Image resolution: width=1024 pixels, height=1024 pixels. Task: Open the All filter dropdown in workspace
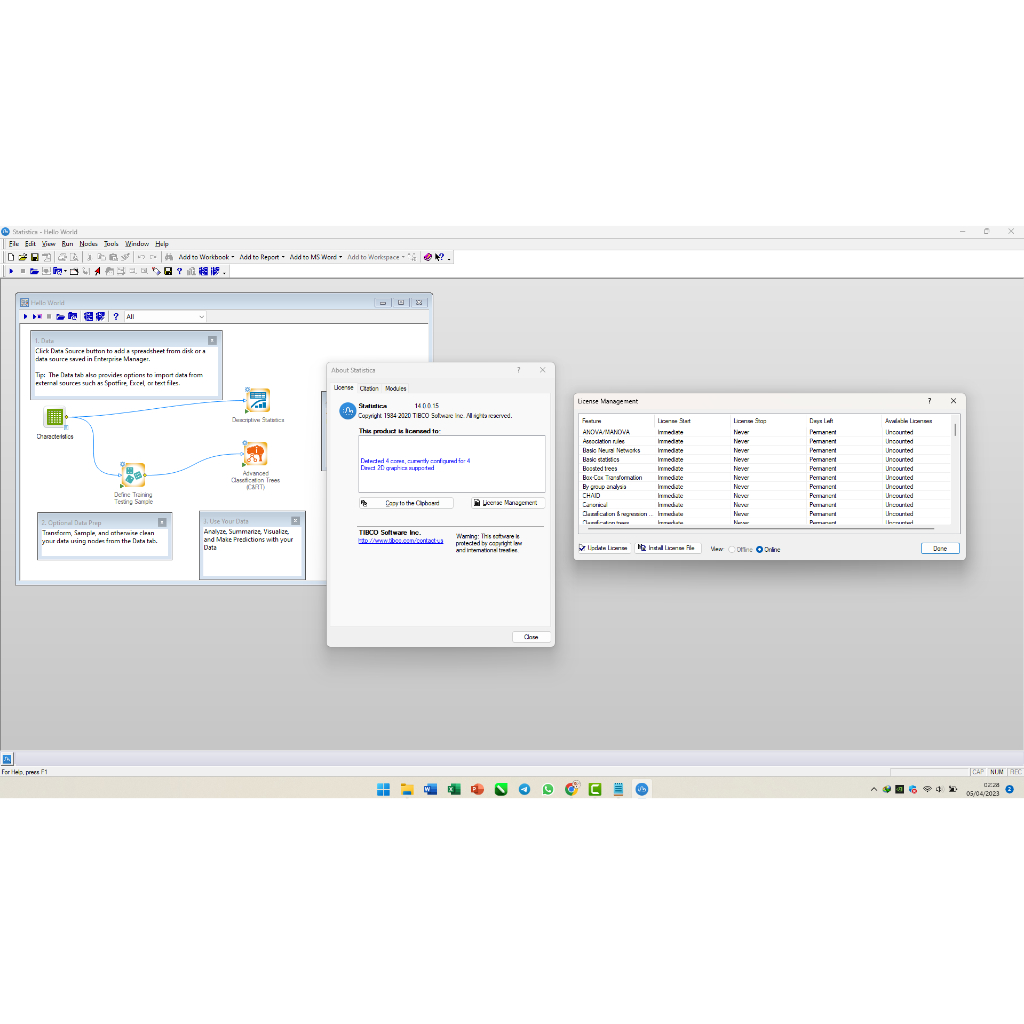165,317
